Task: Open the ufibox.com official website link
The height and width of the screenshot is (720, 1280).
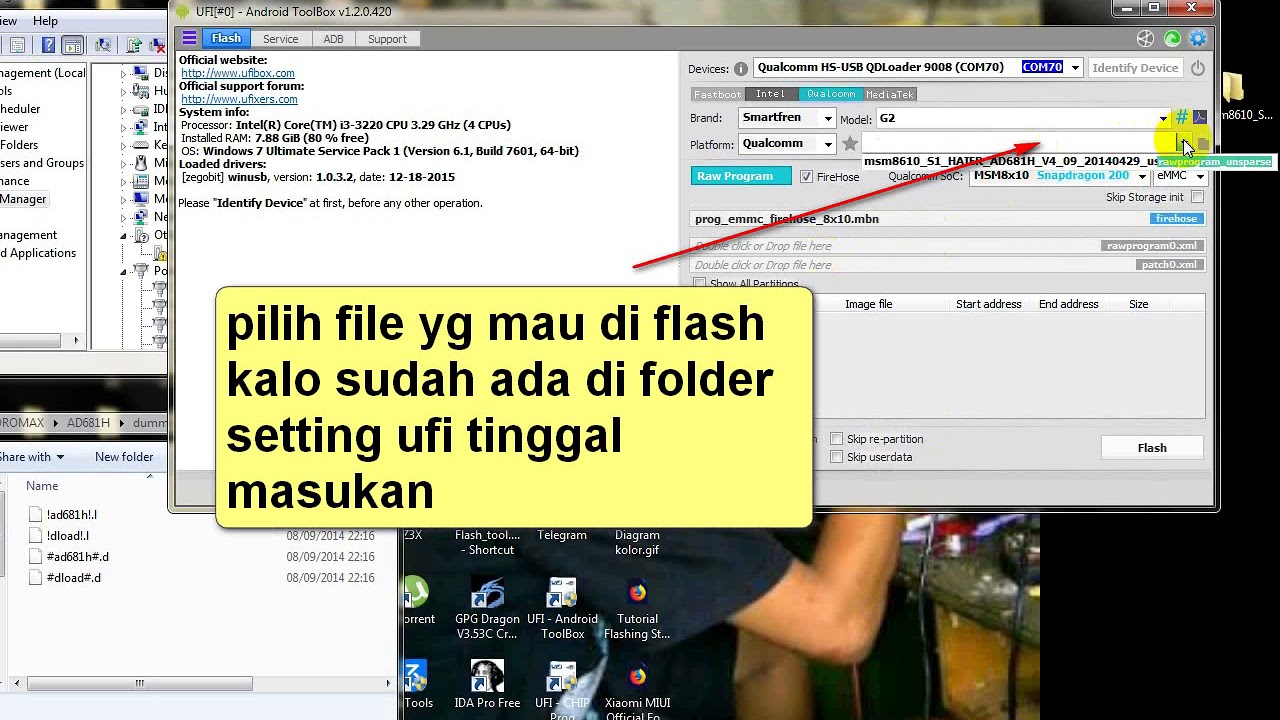Action: [238, 73]
